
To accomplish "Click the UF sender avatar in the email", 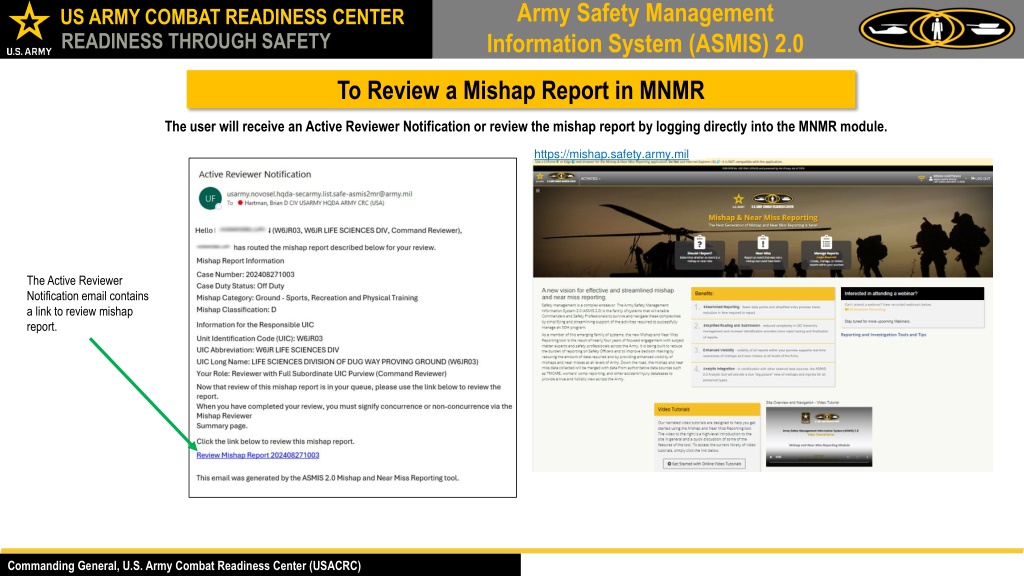I will click(x=209, y=197).
